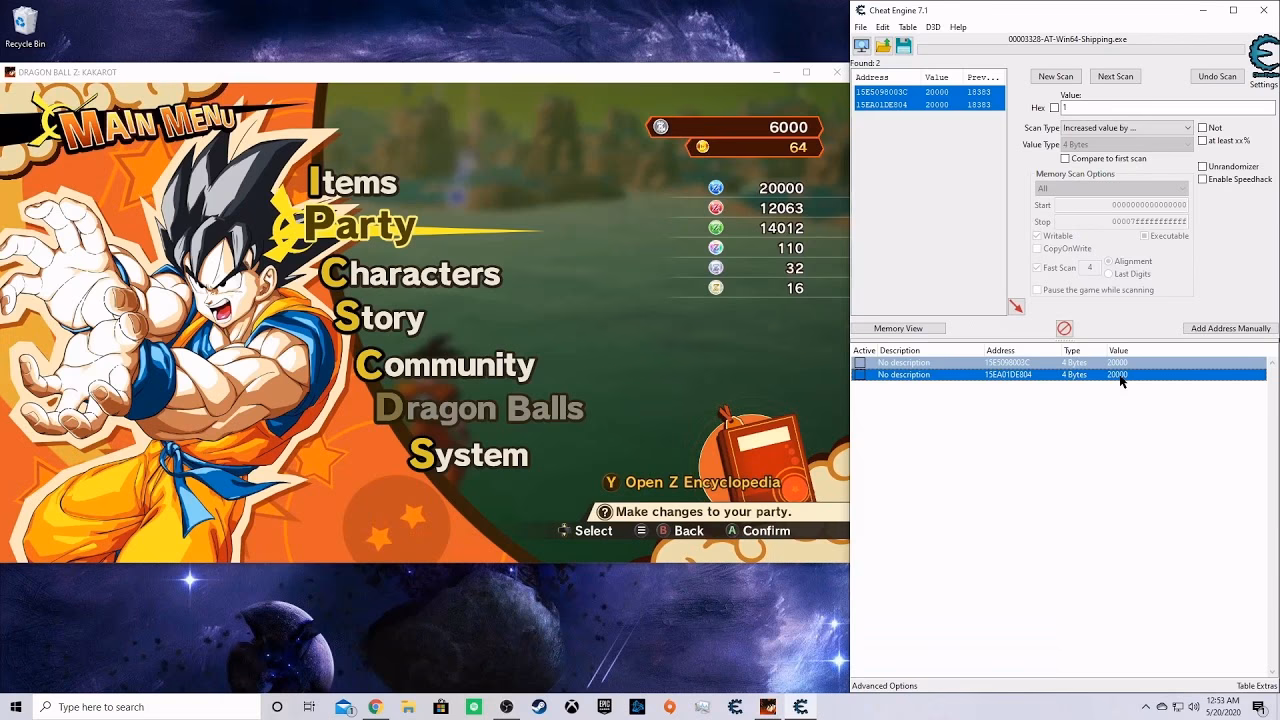Select found address 15EA01DE804 row
Image resolution: width=1280 pixels, height=720 pixels.
(928, 104)
